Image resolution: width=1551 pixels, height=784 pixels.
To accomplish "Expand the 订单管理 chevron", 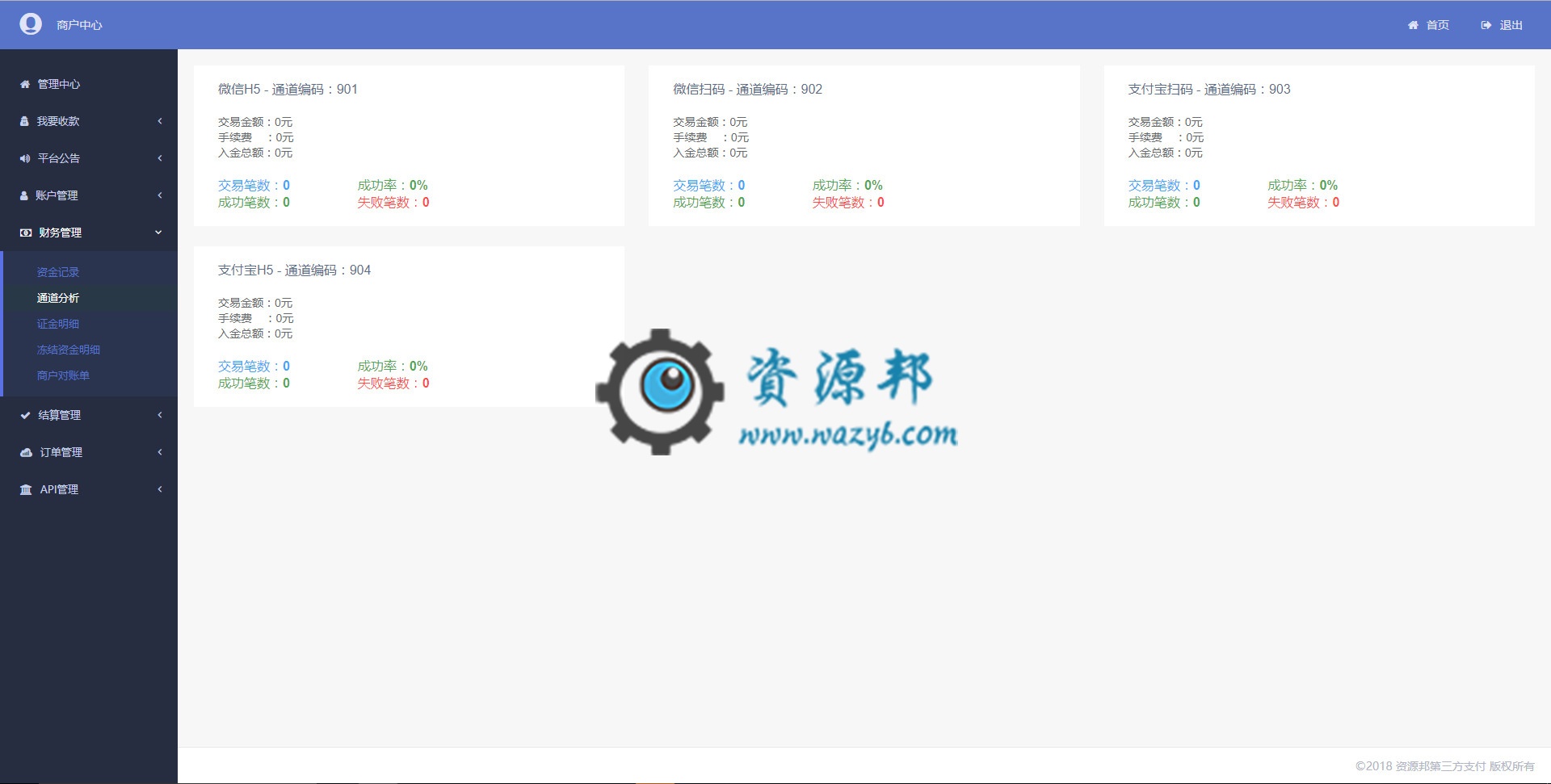I will (160, 452).
